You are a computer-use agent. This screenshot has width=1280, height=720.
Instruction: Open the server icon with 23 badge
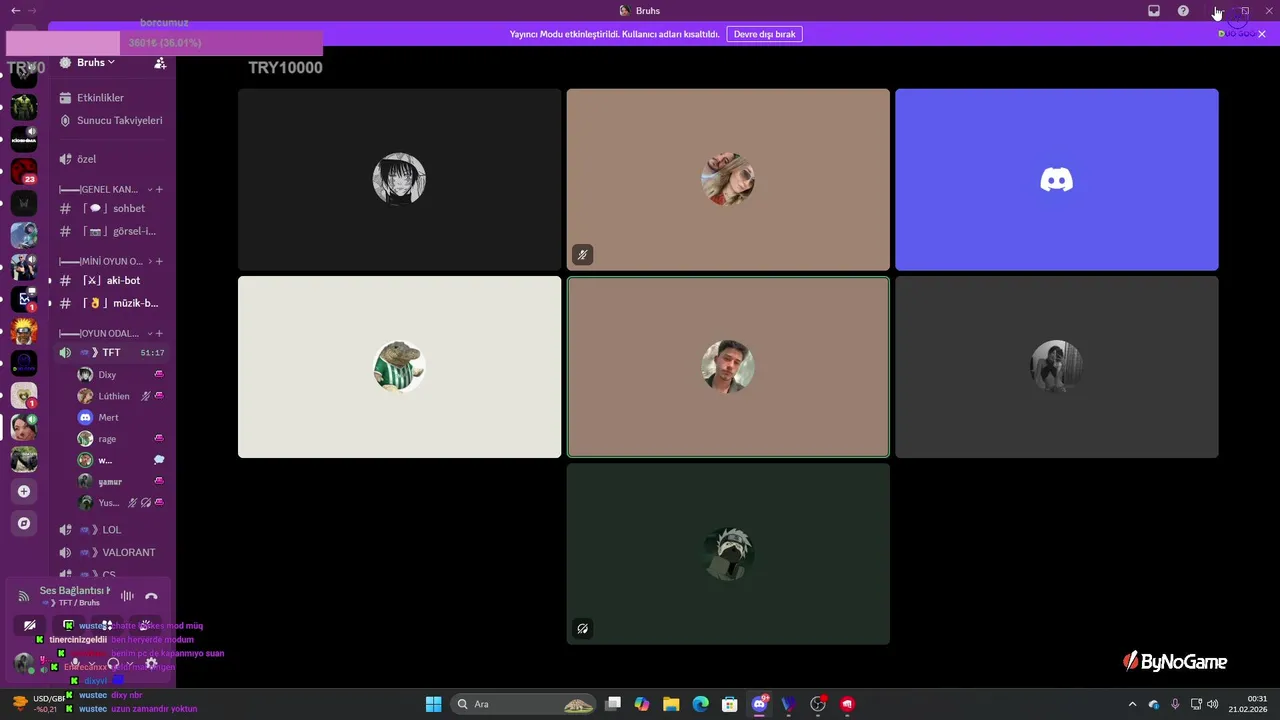pyautogui.click(x=24, y=171)
